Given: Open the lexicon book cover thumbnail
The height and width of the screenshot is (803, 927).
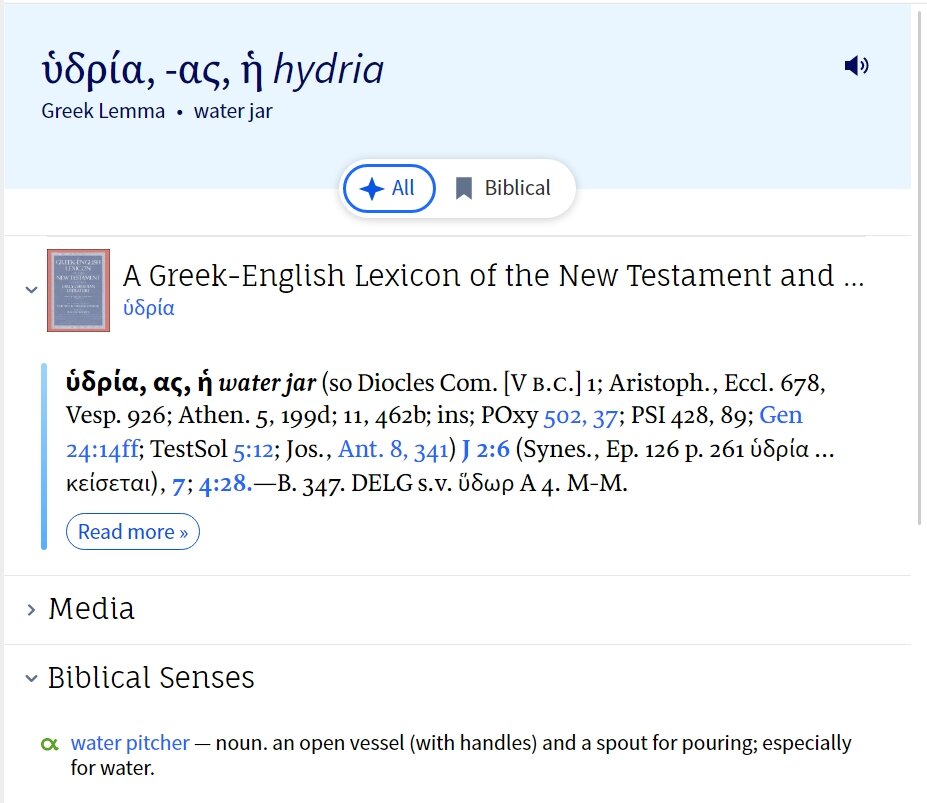Looking at the screenshot, I should (79, 290).
